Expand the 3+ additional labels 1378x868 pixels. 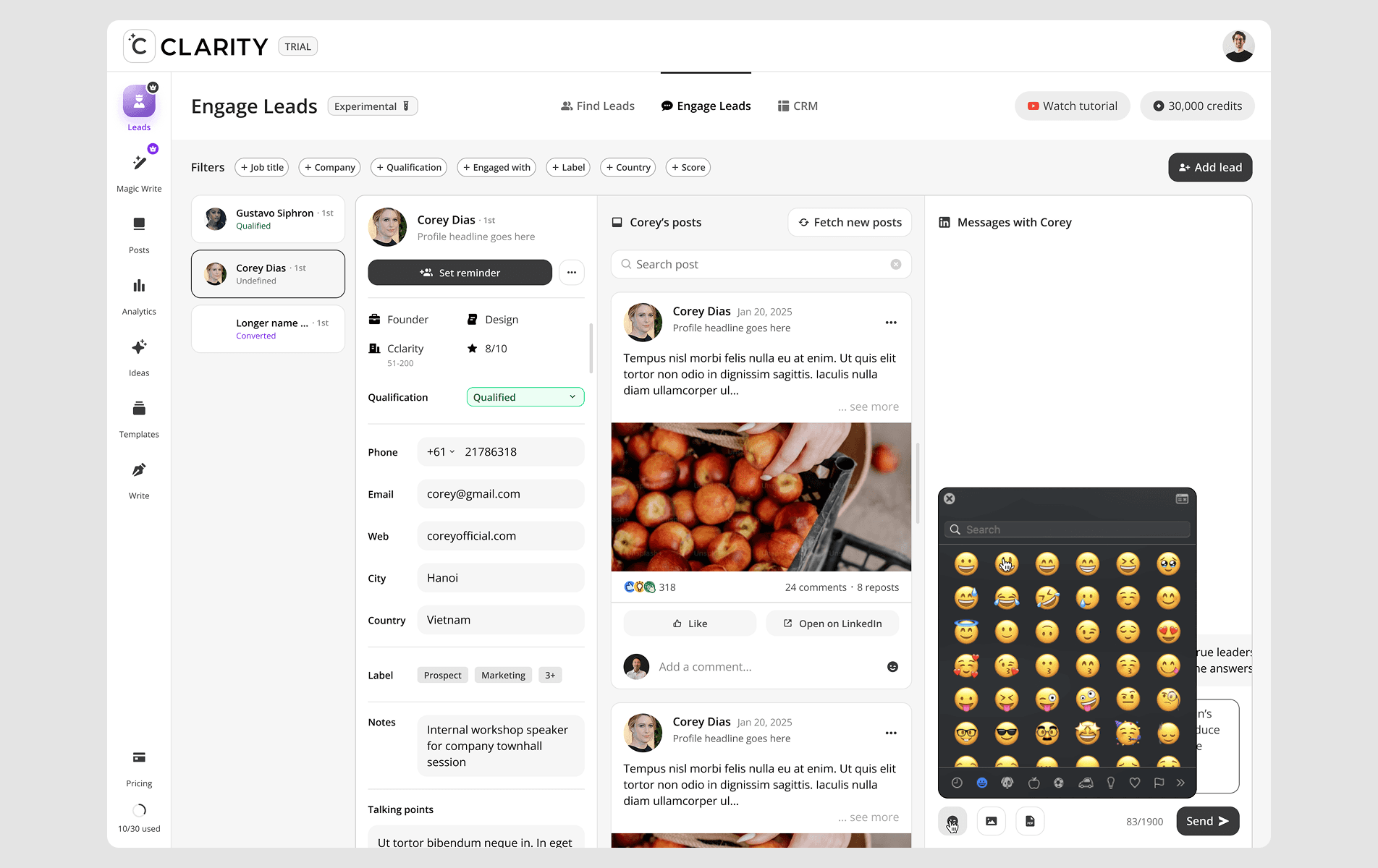[x=550, y=675]
